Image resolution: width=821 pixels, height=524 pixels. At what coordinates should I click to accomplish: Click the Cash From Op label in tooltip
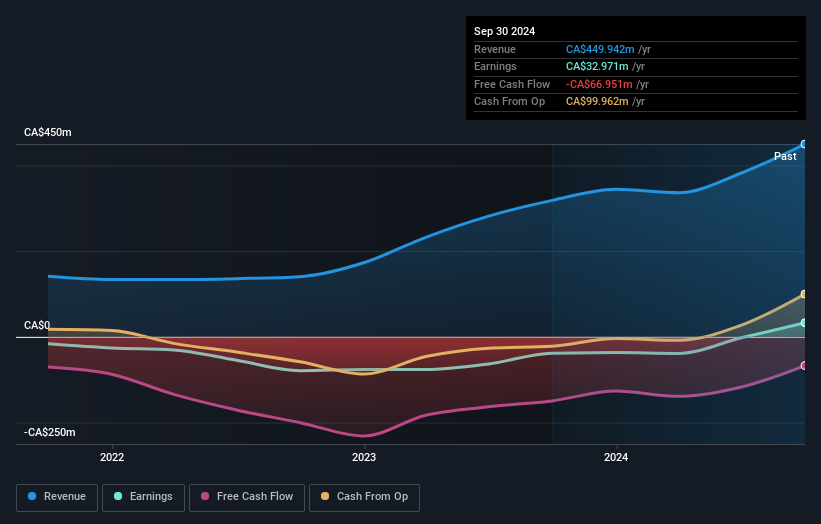click(509, 102)
